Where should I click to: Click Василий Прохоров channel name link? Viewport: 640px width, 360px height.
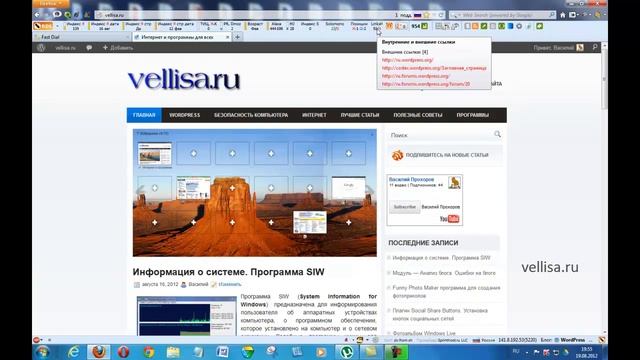[x=411, y=179]
